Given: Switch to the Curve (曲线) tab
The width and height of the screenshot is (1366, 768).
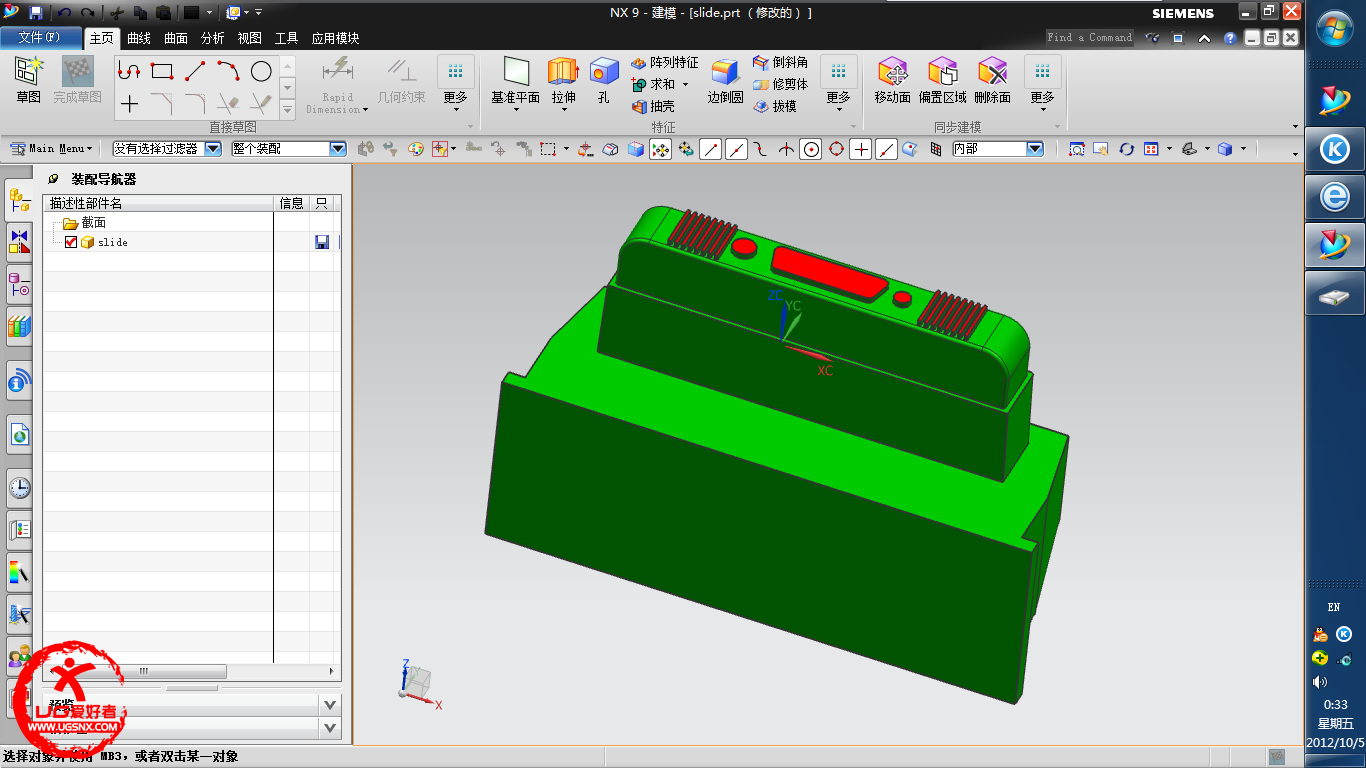Looking at the screenshot, I should (x=139, y=38).
